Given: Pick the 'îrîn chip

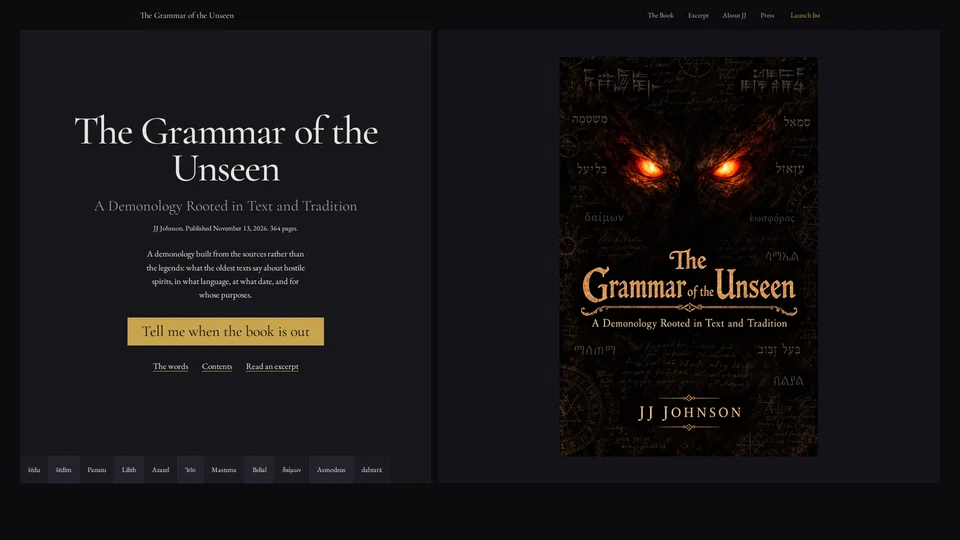Looking at the screenshot, I should (x=190, y=470).
